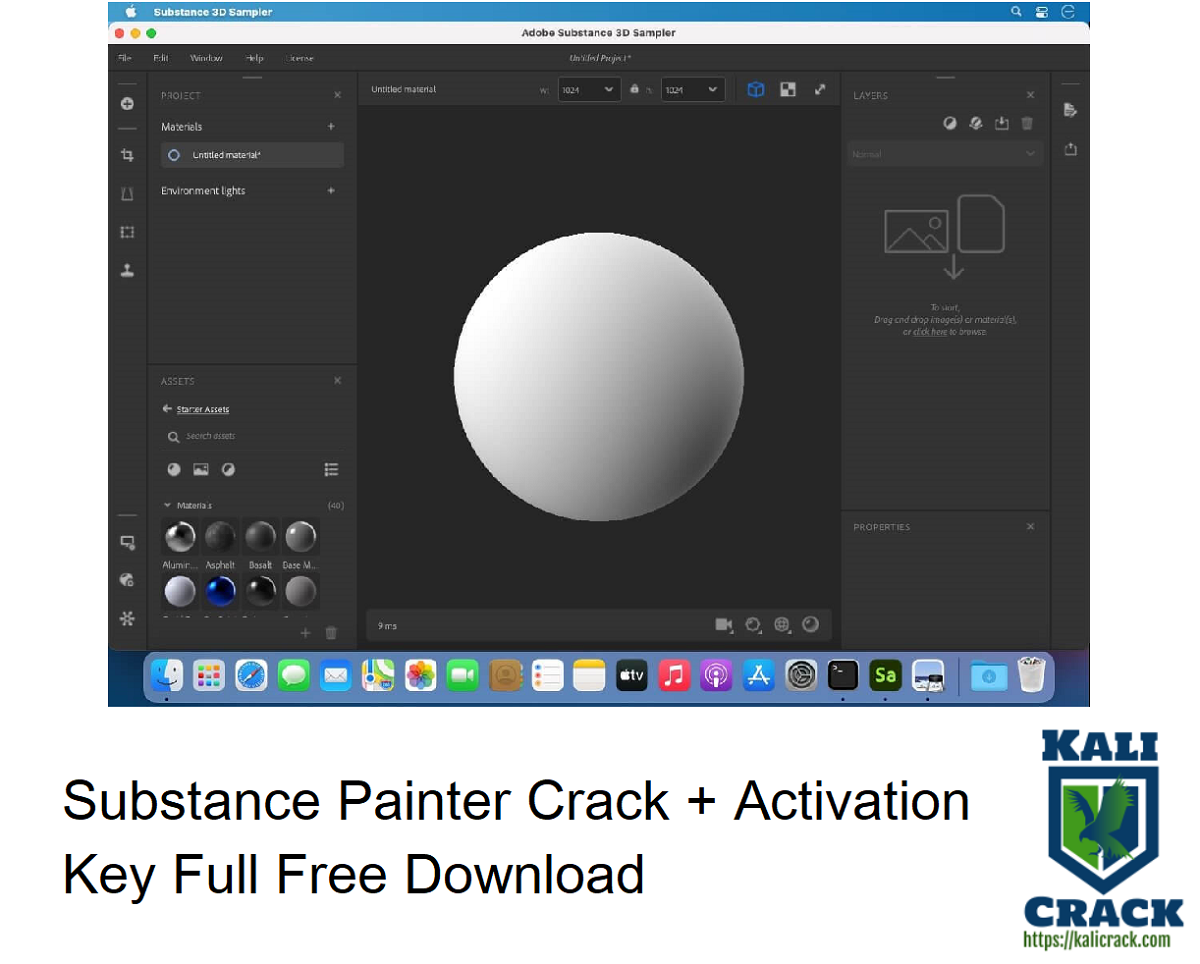The width and height of the screenshot is (1200, 964).
Task: Select the Aluminium material thumbnail
Action: point(180,538)
